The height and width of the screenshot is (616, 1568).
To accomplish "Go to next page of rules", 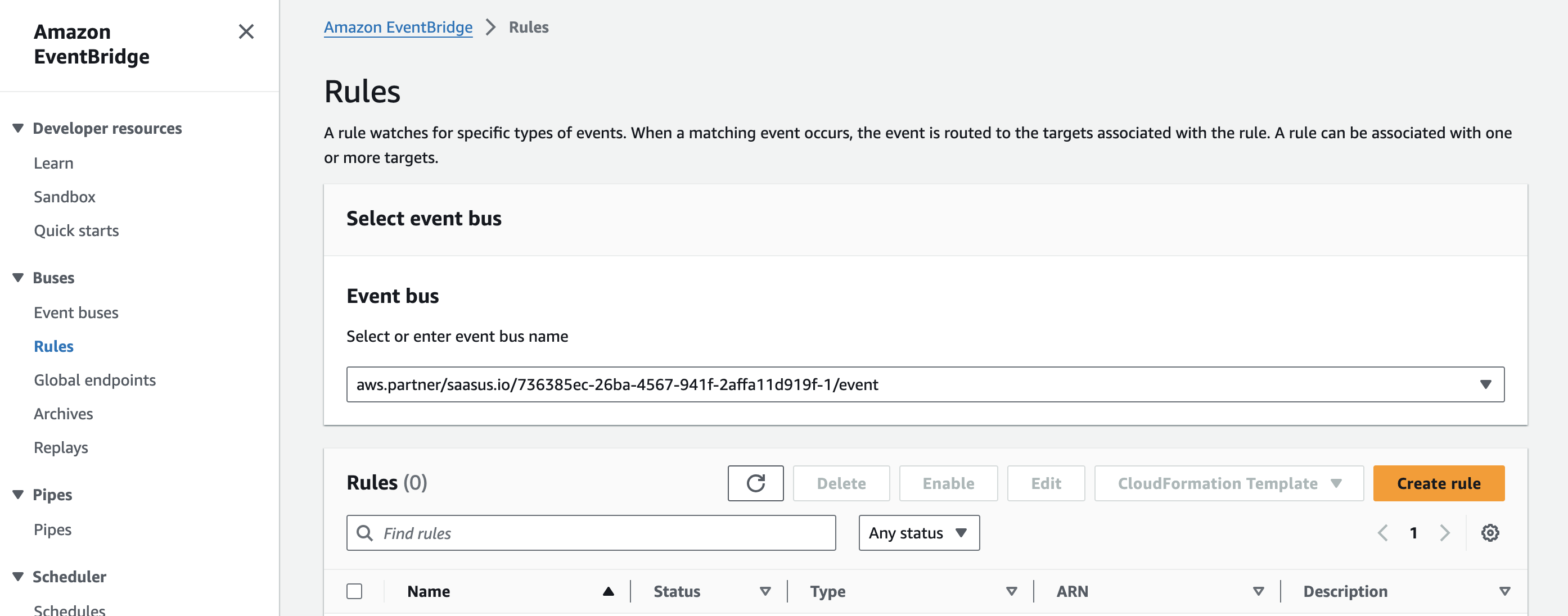I will click(1445, 533).
